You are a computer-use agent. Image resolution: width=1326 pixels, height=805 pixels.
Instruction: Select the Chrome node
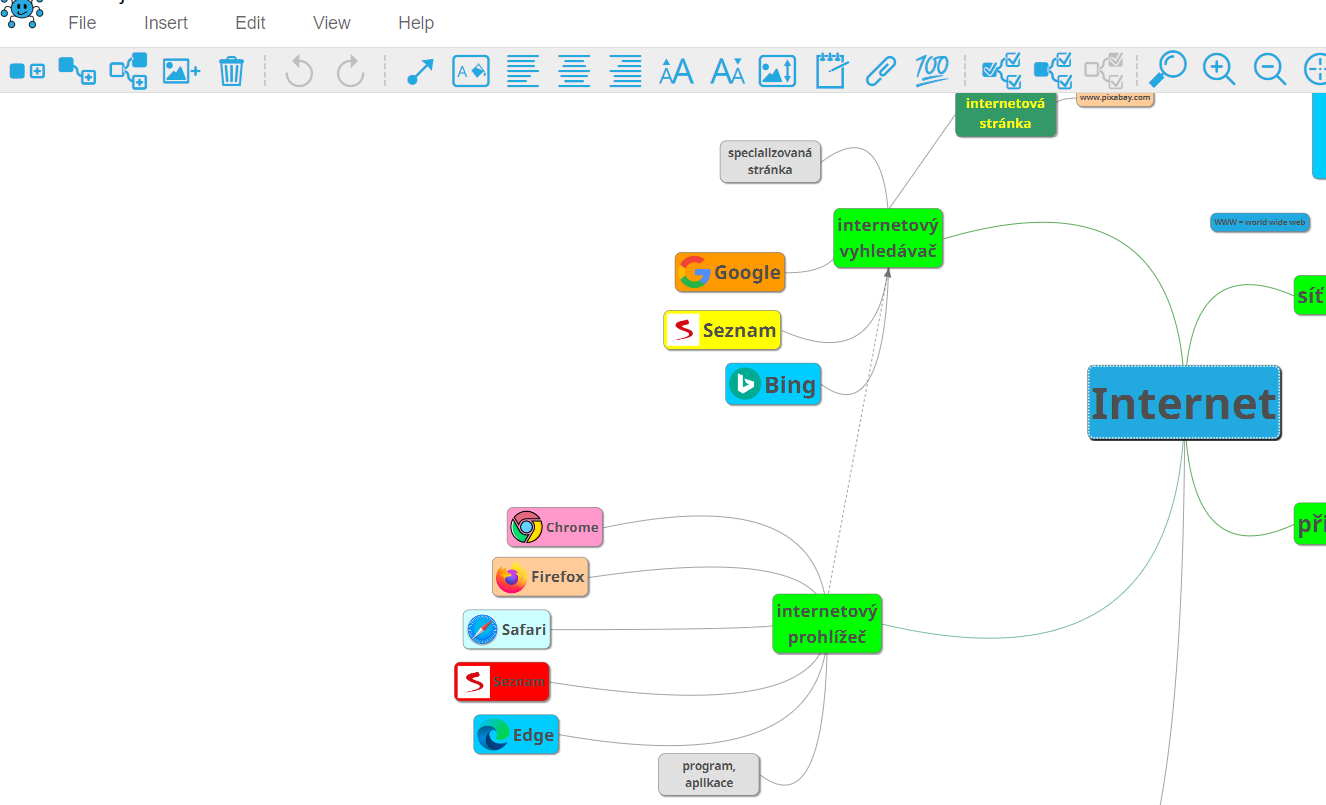555,527
